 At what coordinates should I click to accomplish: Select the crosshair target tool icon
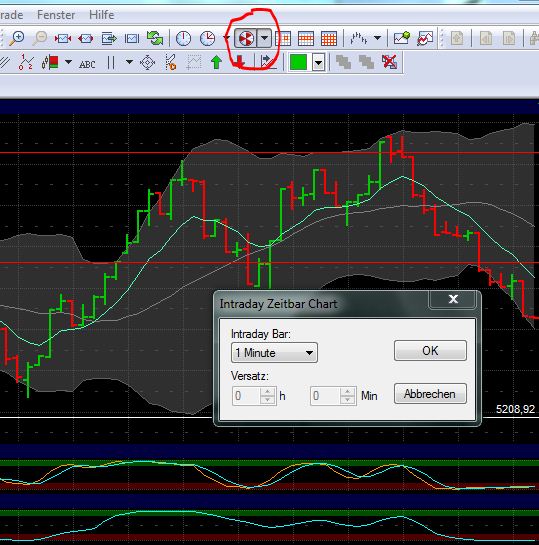pyautogui.click(x=147, y=63)
